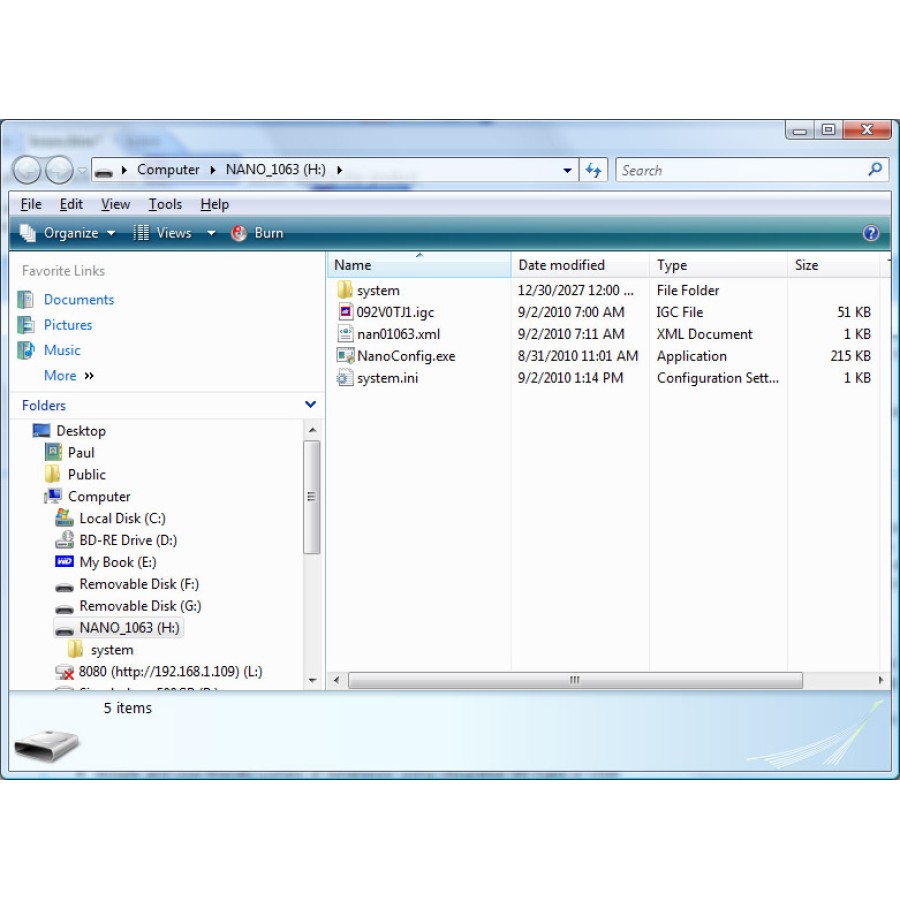Click the Local Disk Windows drive icon

pos(64,518)
